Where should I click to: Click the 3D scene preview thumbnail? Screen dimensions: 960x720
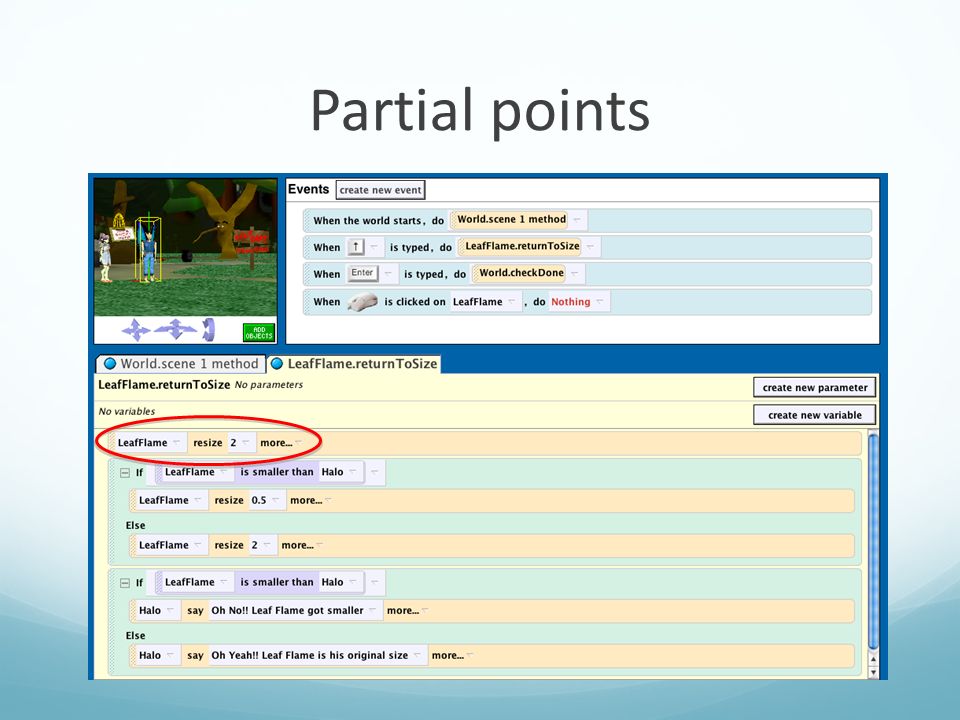pyautogui.click(x=185, y=247)
